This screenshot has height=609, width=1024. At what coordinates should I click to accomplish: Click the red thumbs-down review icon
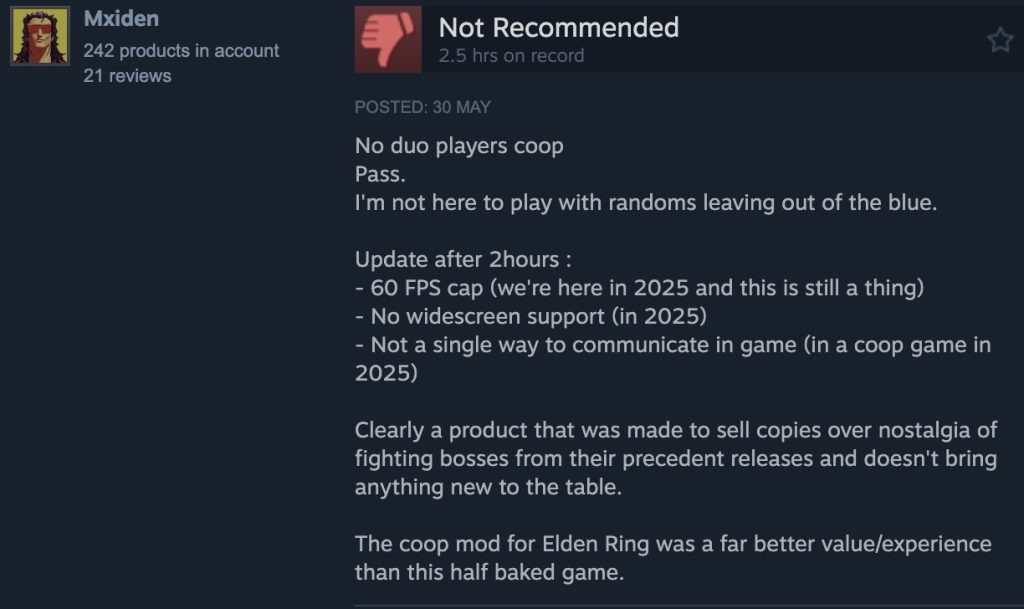(388, 39)
